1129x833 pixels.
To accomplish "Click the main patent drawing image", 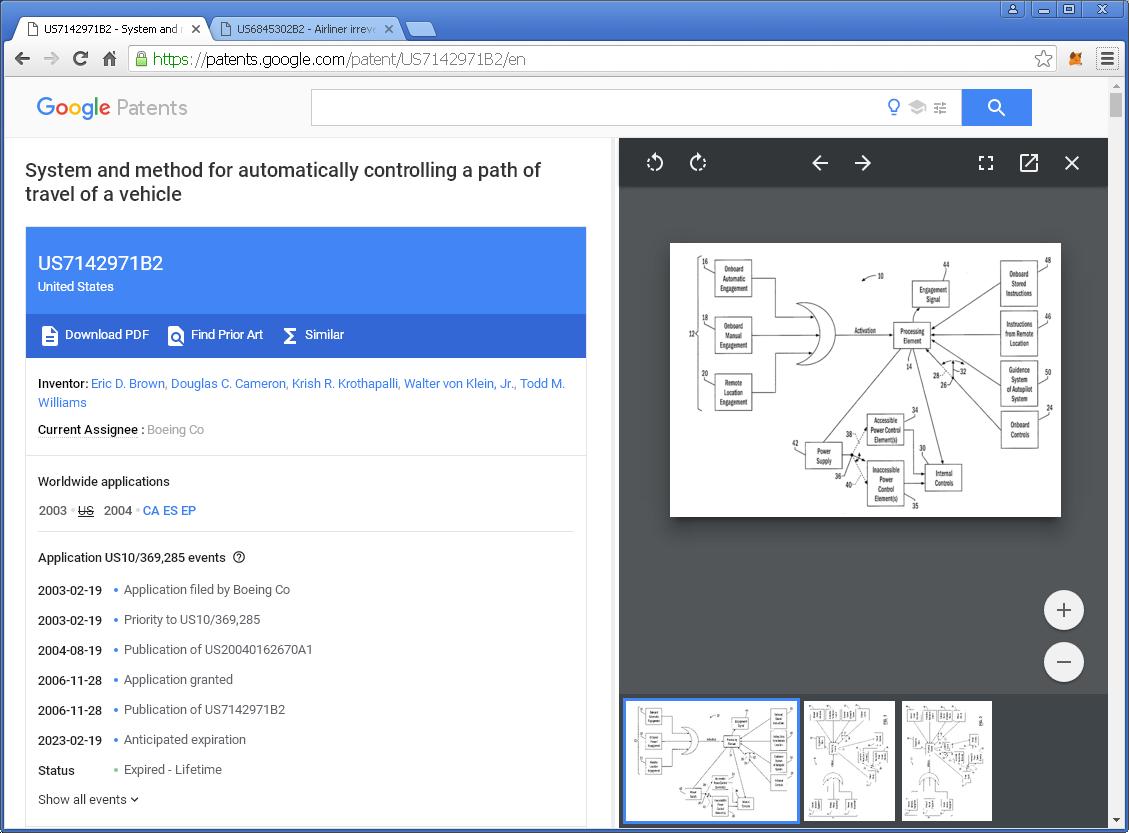I will [x=865, y=379].
